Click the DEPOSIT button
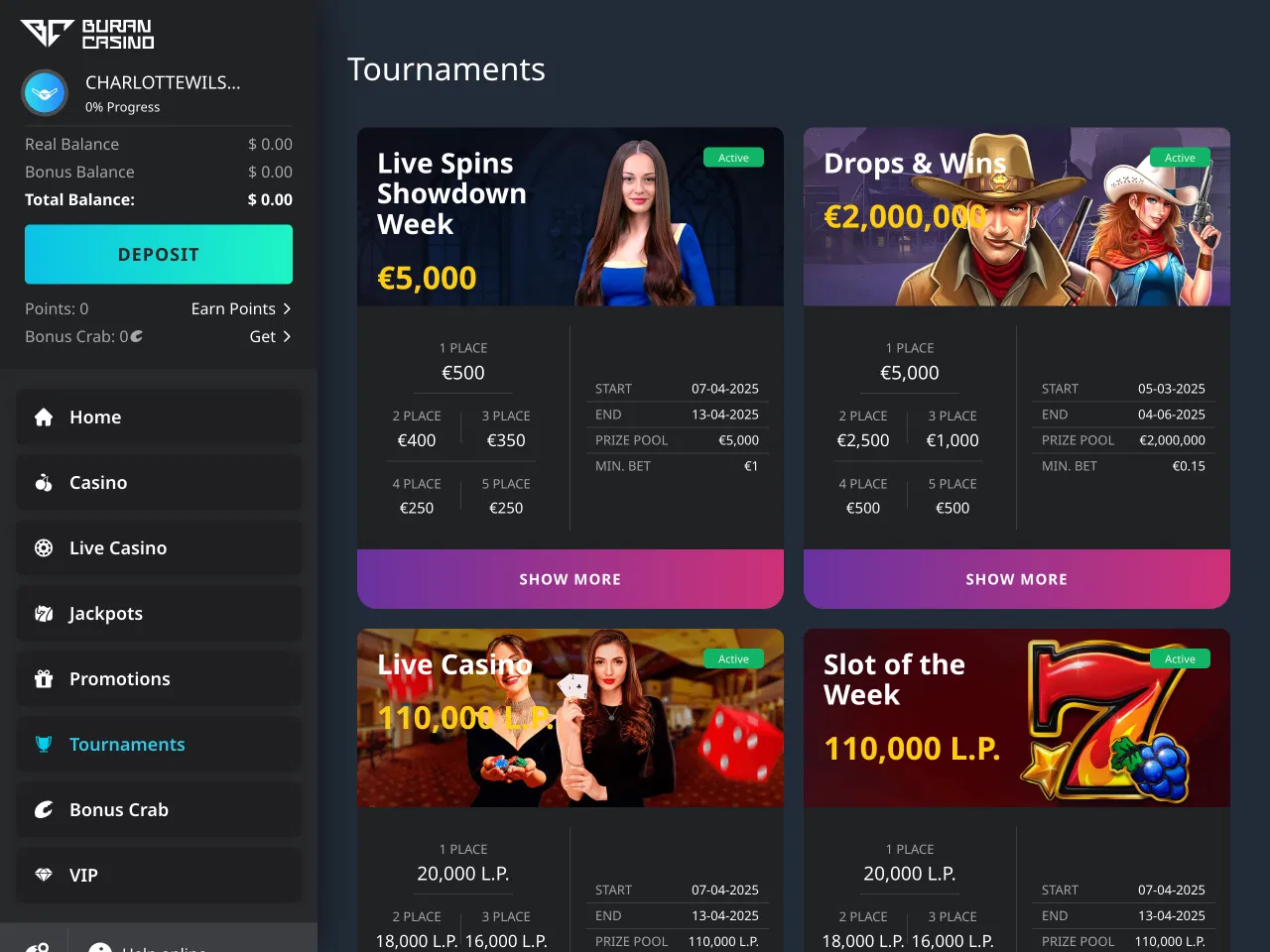 click(x=159, y=255)
